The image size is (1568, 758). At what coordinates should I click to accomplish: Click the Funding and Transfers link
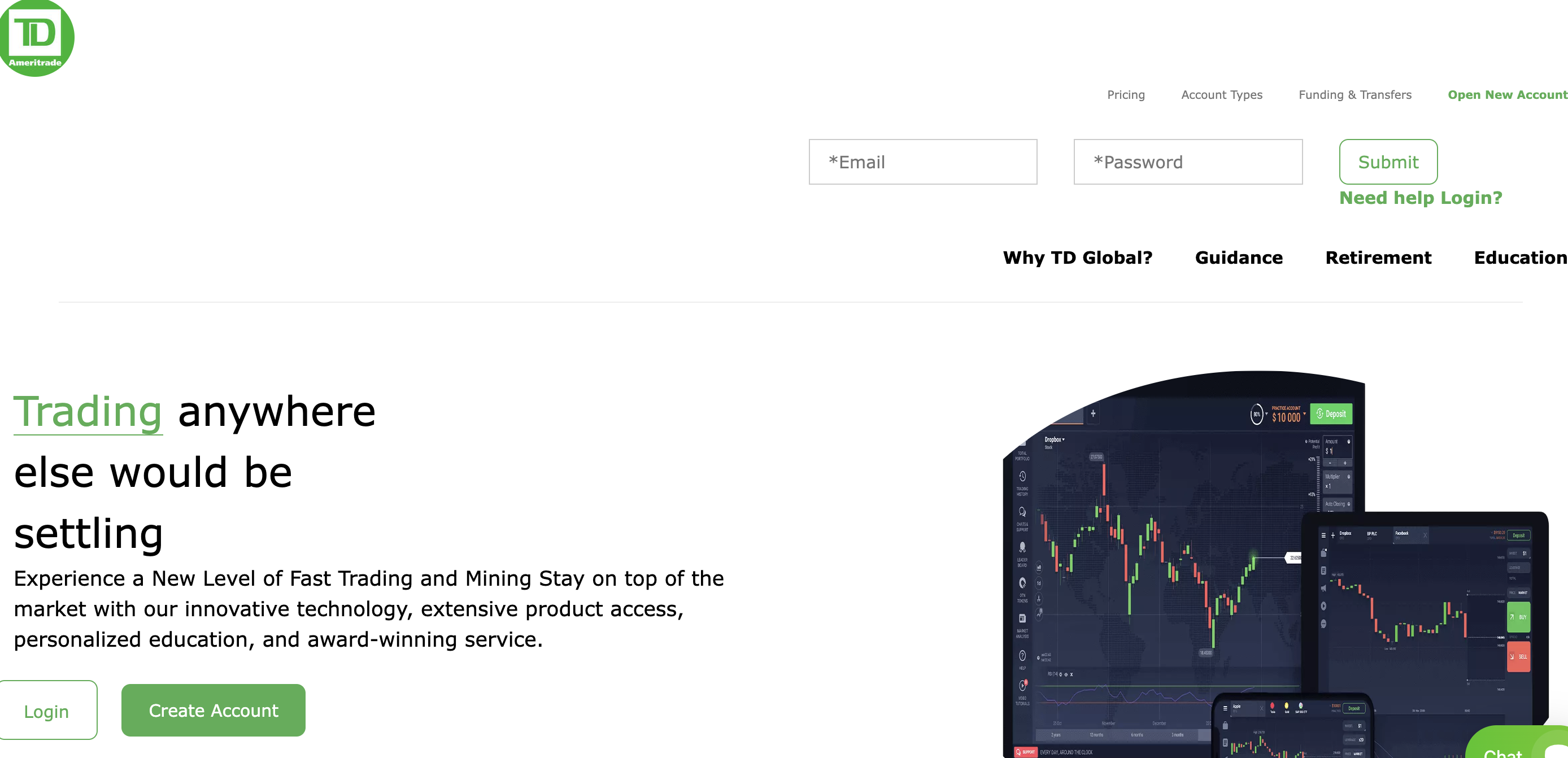(1354, 95)
